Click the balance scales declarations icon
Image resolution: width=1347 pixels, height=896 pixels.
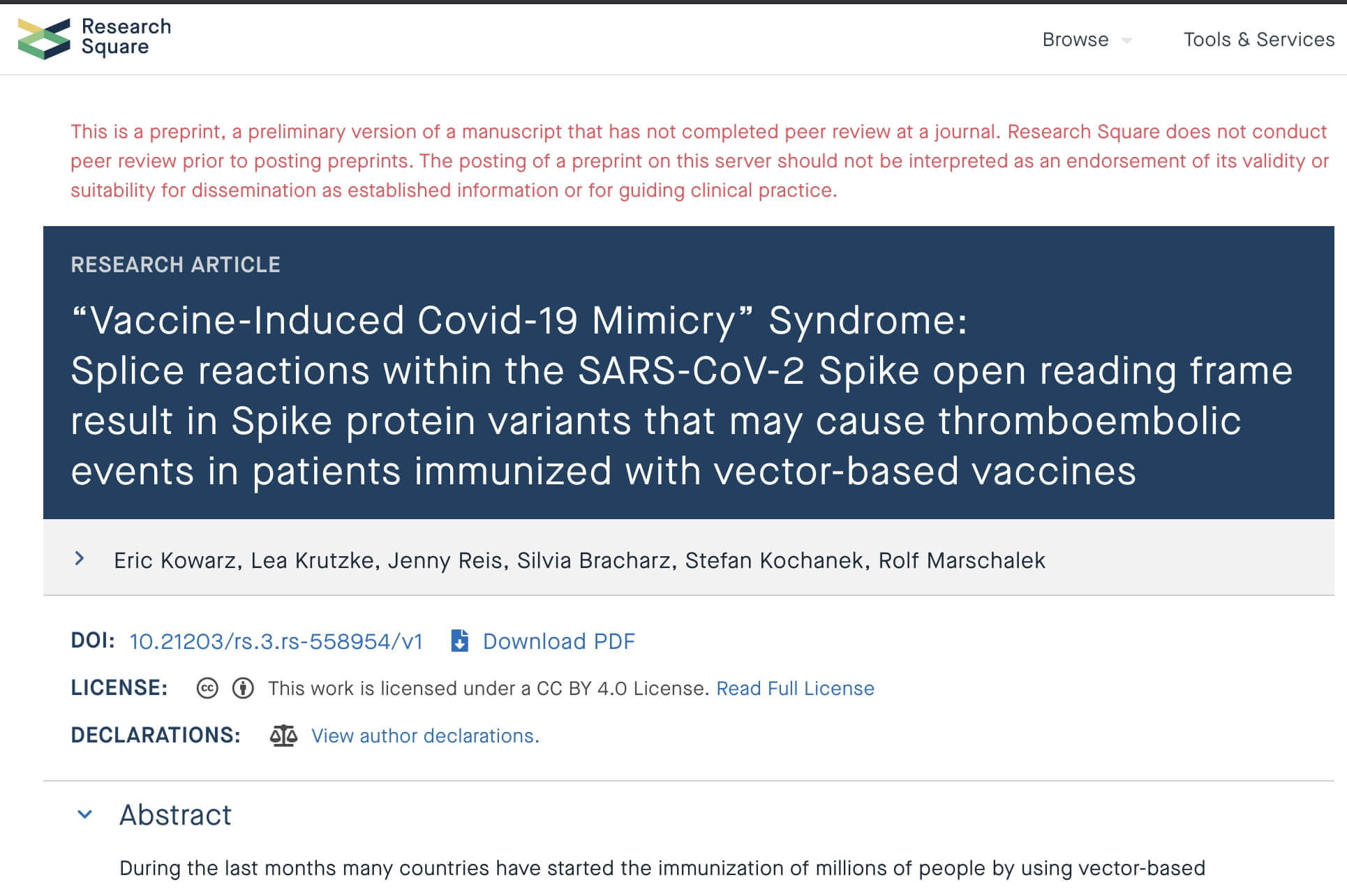tap(283, 736)
